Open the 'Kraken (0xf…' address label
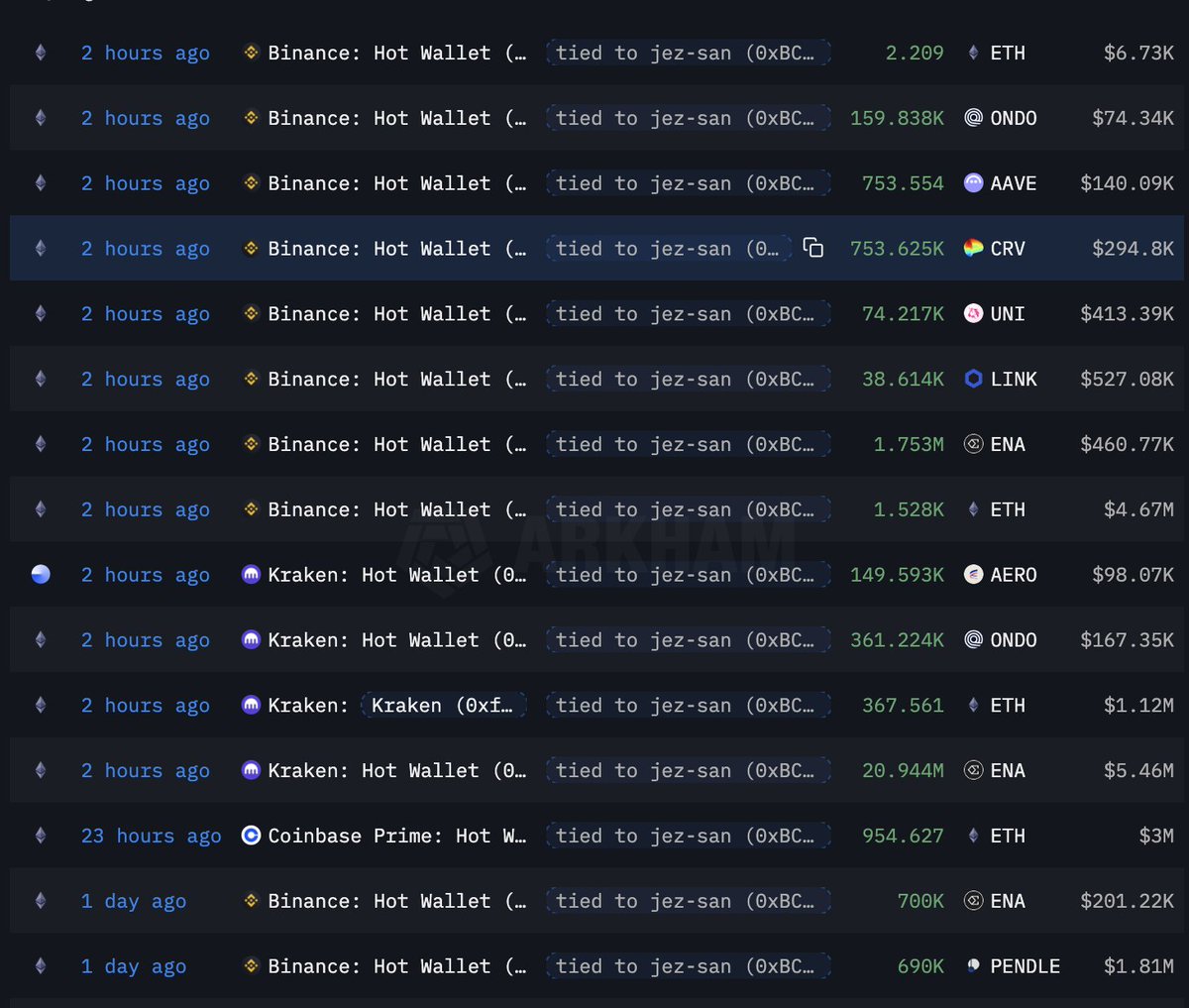Viewport: 1189px width, 1008px height. (443, 705)
